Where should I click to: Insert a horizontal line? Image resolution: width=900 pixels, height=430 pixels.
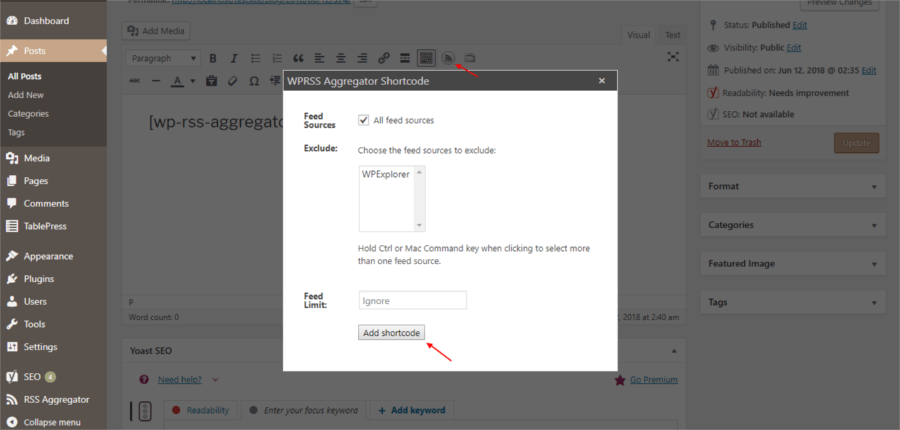[156, 81]
